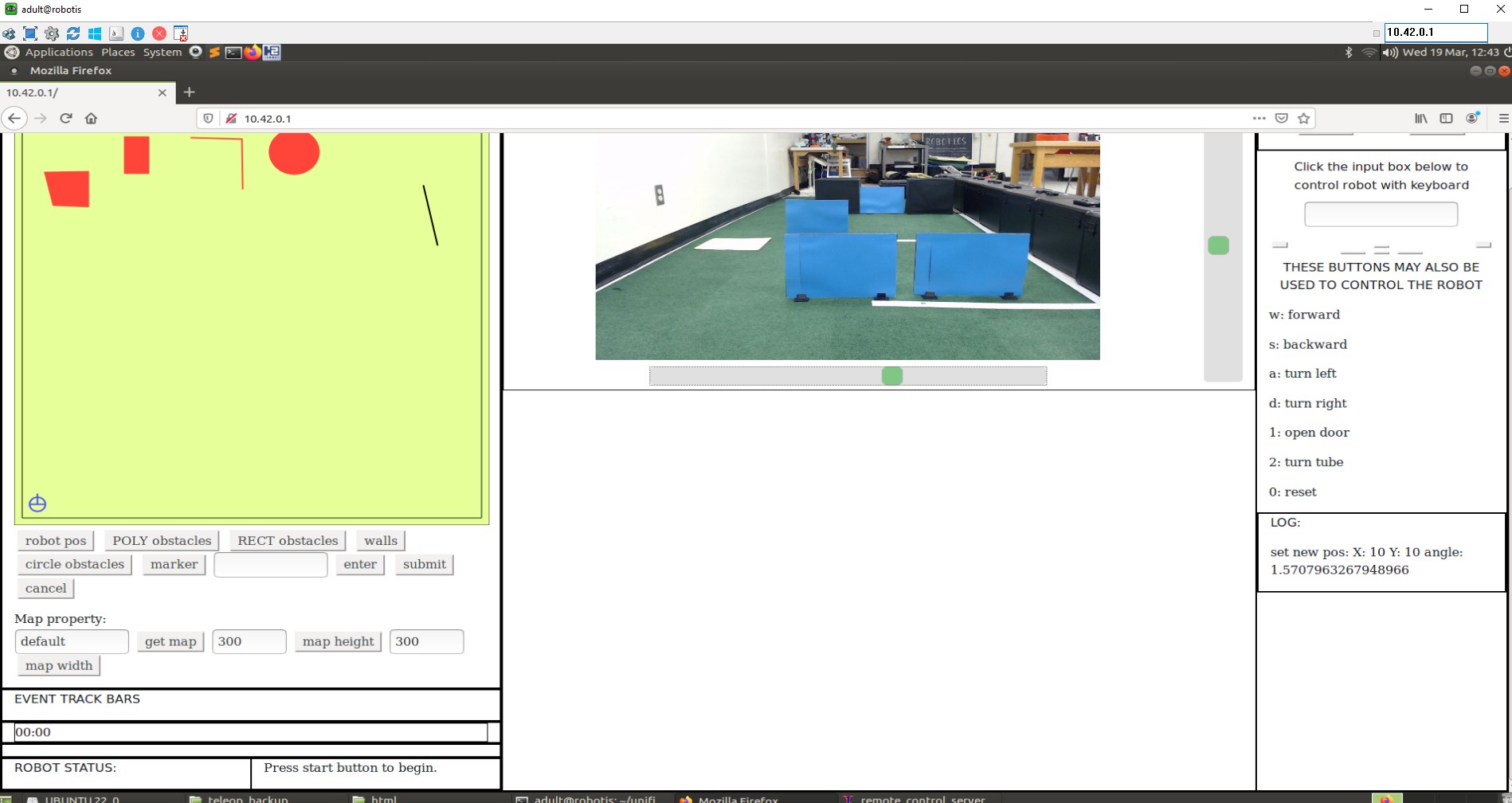
Task: Click the 'get map' button
Action: 170,642
